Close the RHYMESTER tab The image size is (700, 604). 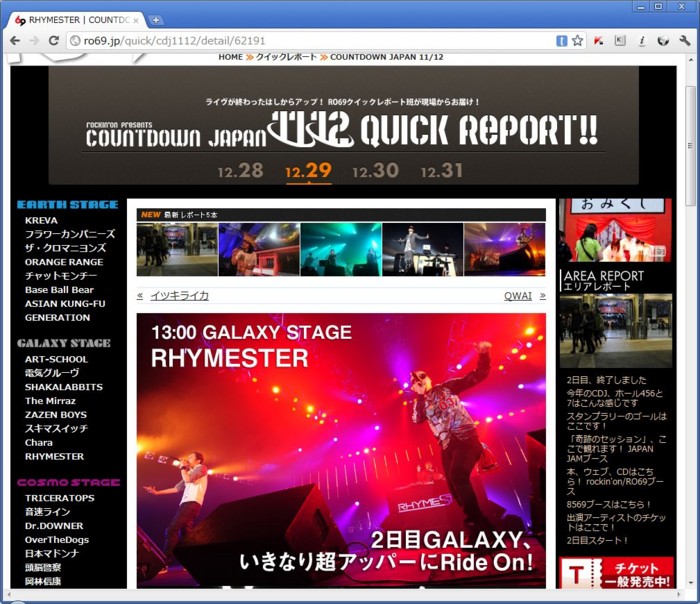pyautogui.click(x=136, y=21)
